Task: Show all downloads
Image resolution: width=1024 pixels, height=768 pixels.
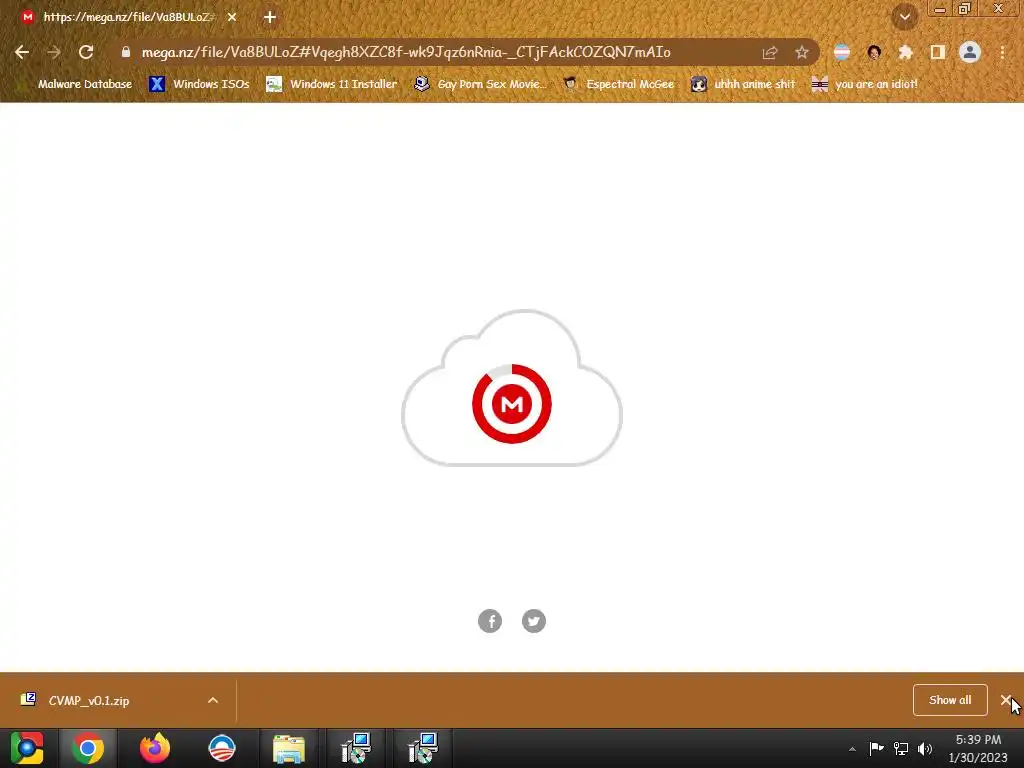Action: pos(950,700)
